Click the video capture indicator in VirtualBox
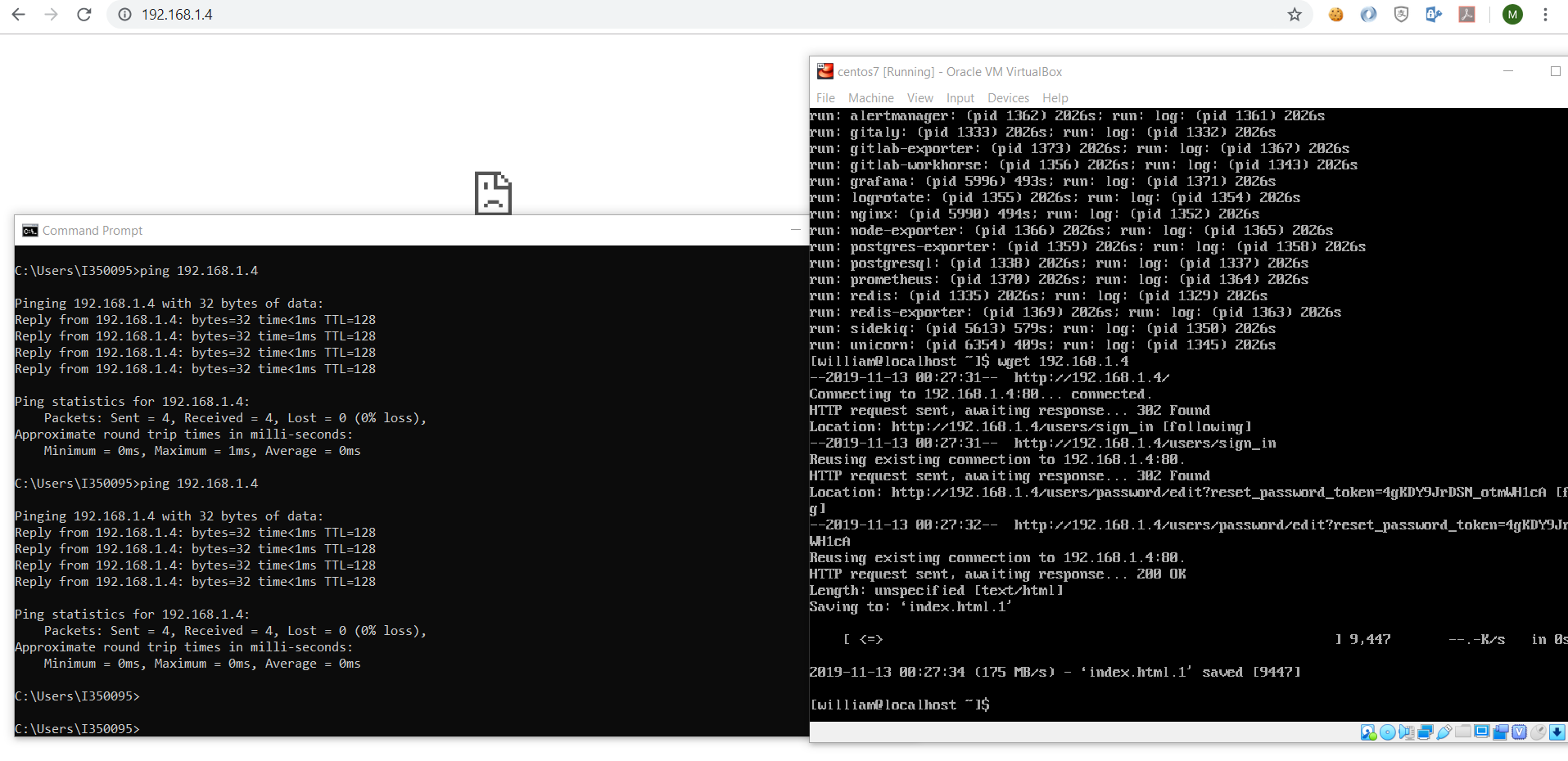The width and height of the screenshot is (1568, 761). tap(1500, 732)
